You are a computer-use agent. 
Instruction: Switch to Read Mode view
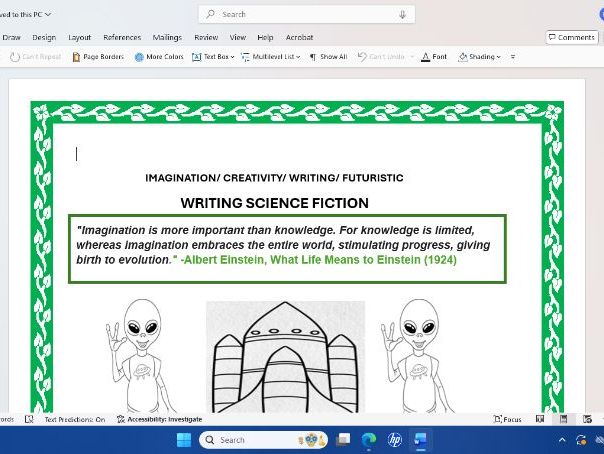(x=540, y=419)
